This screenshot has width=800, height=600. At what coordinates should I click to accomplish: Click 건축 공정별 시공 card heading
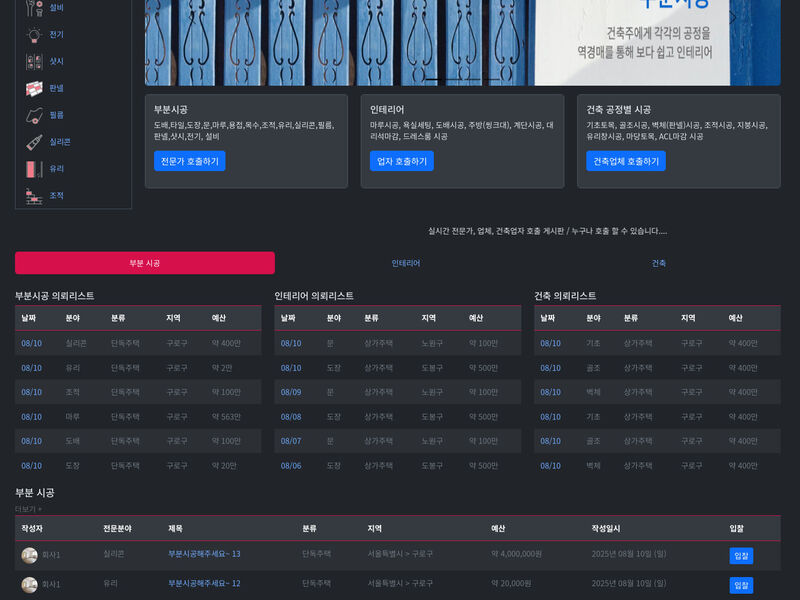tap(618, 110)
